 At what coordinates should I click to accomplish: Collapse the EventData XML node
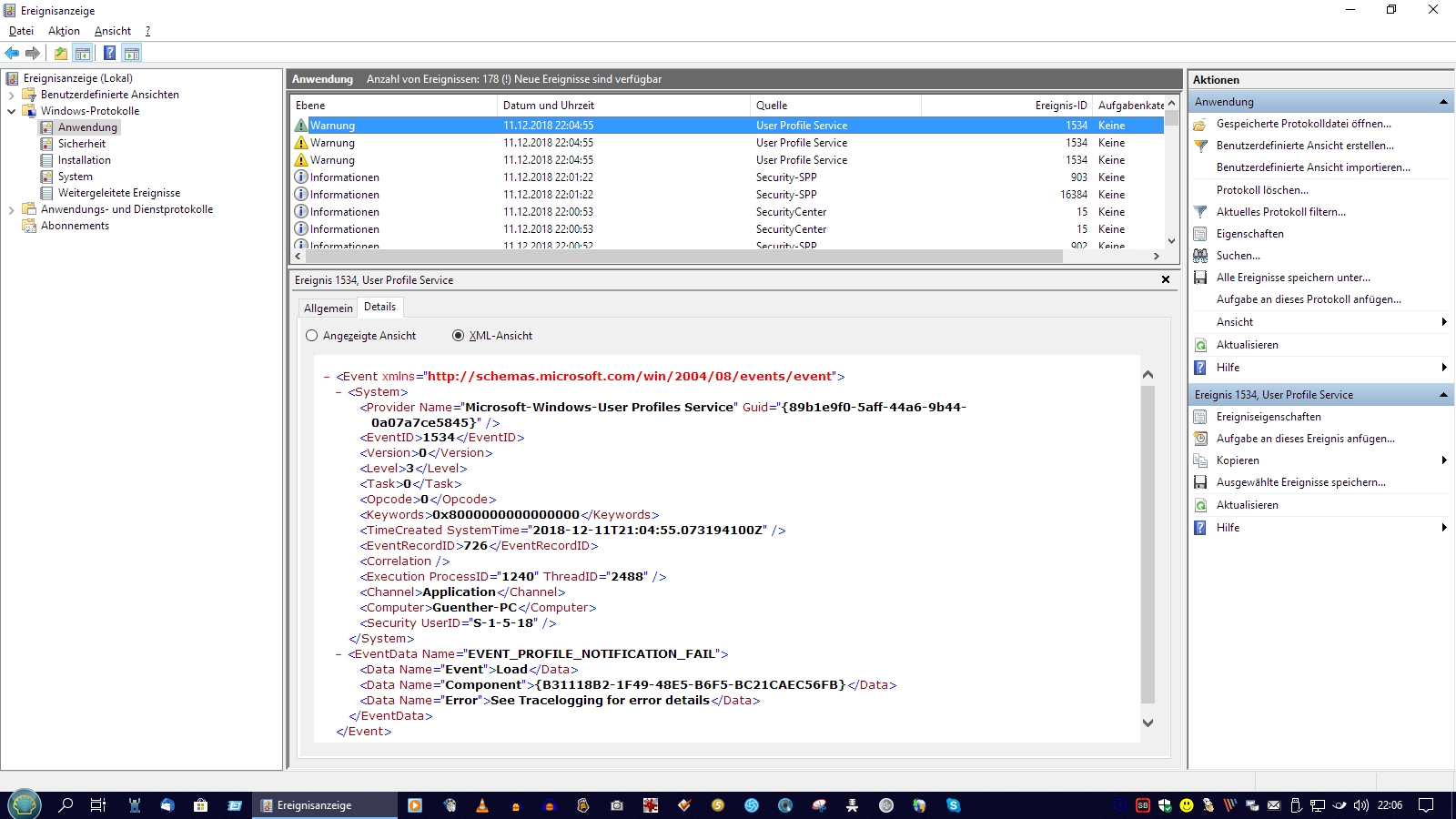pos(339,654)
